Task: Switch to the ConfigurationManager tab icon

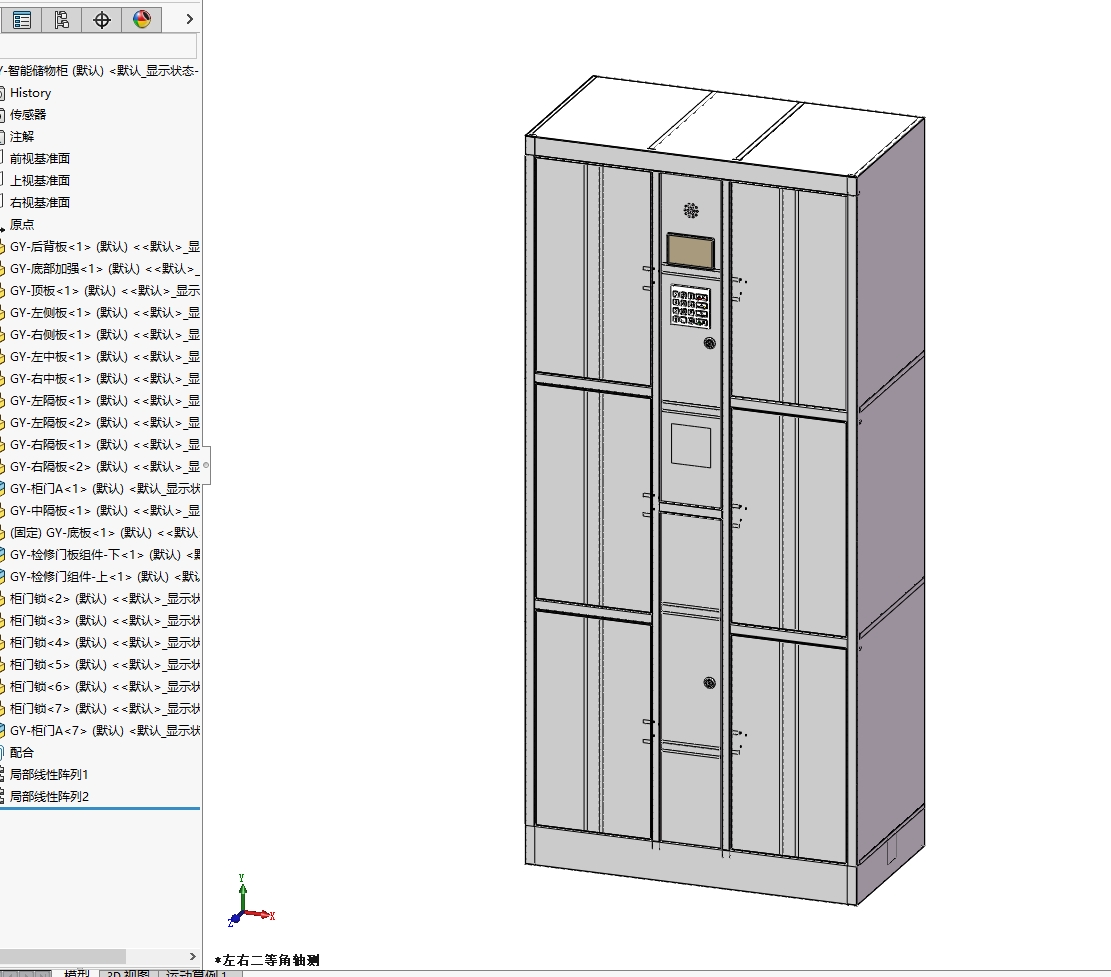Action: tap(62, 19)
